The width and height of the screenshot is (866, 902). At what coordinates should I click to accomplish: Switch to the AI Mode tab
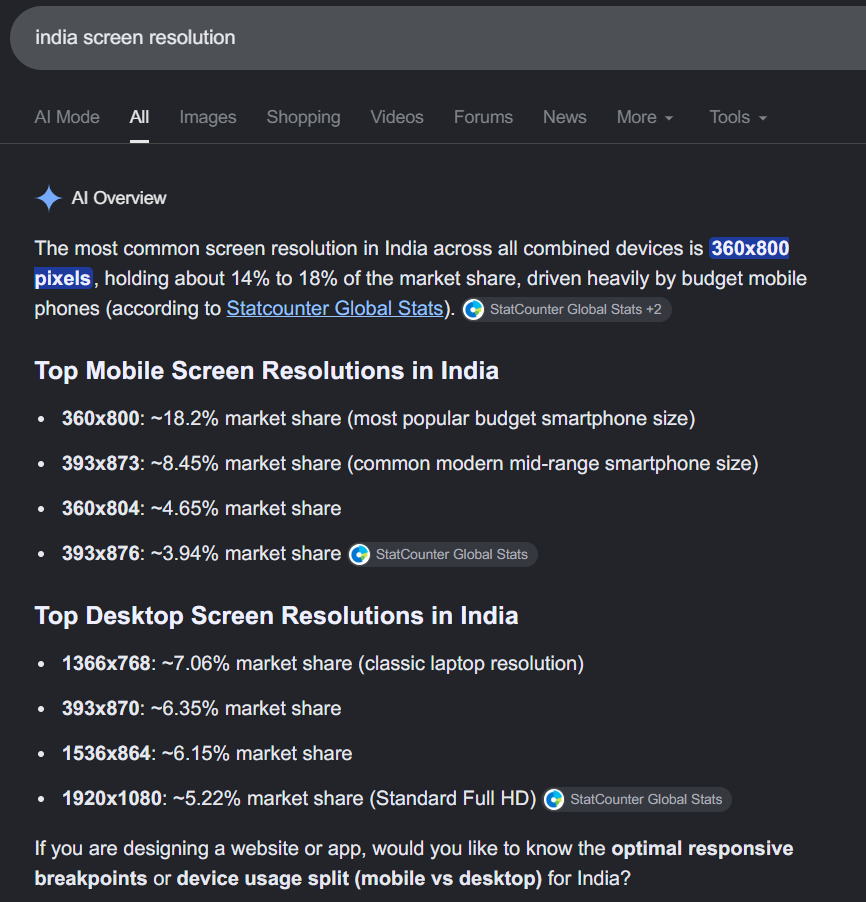click(67, 117)
